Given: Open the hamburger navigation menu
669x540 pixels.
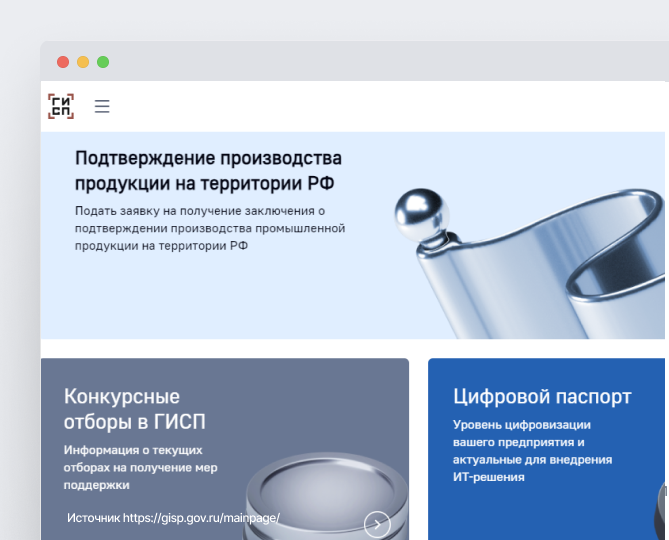Looking at the screenshot, I should coord(102,106).
